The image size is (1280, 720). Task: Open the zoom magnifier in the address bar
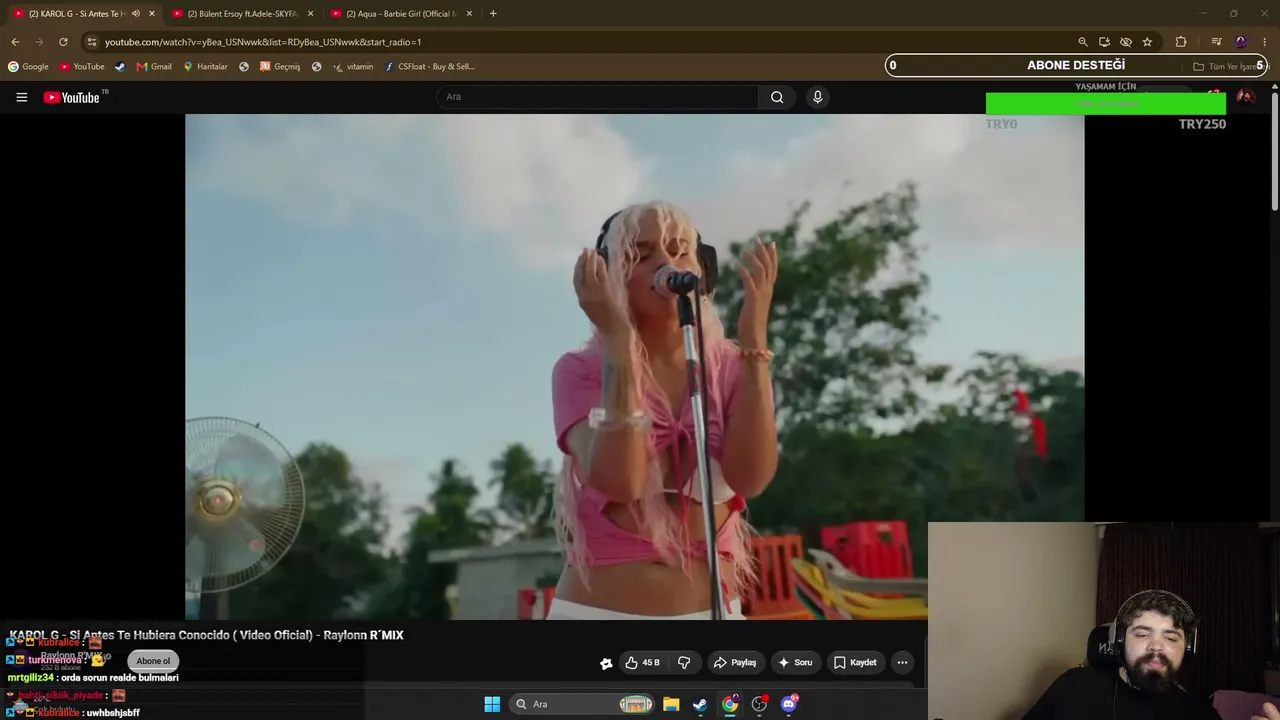(1082, 42)
